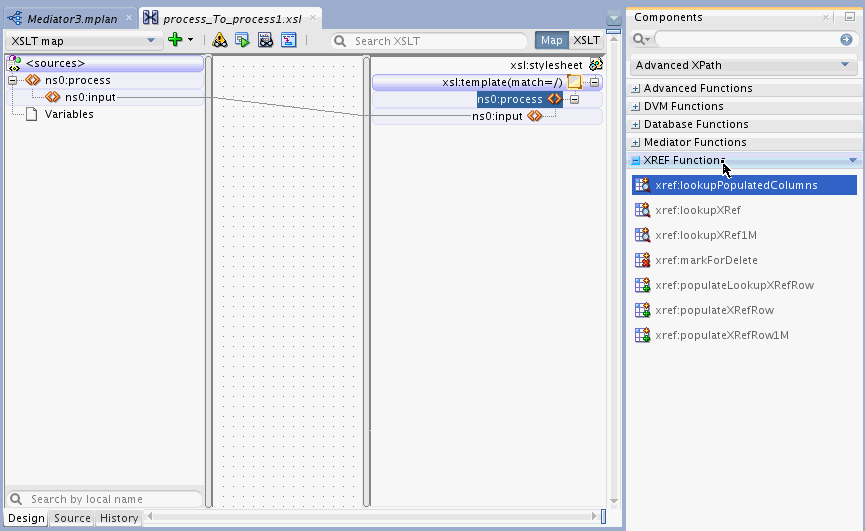Toggle to the Map view

551,40
